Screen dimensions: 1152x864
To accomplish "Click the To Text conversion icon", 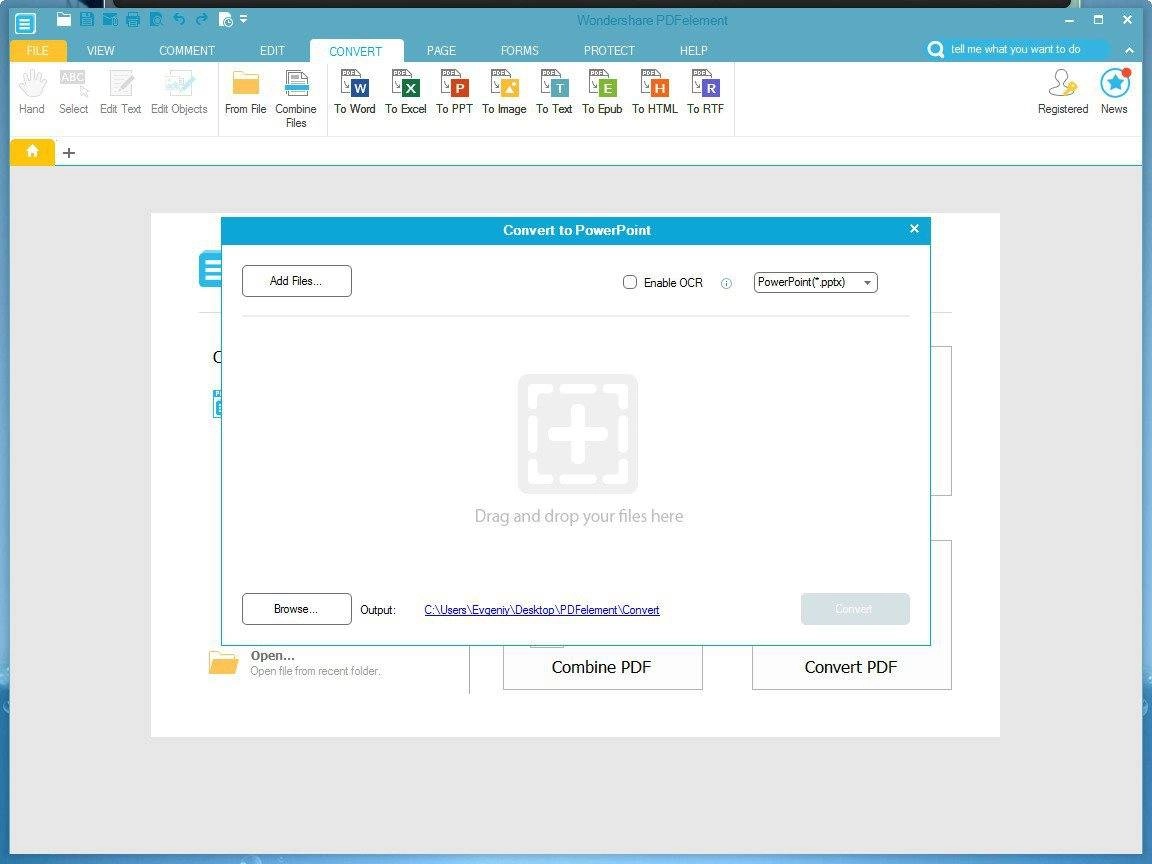I will (554, 92).
